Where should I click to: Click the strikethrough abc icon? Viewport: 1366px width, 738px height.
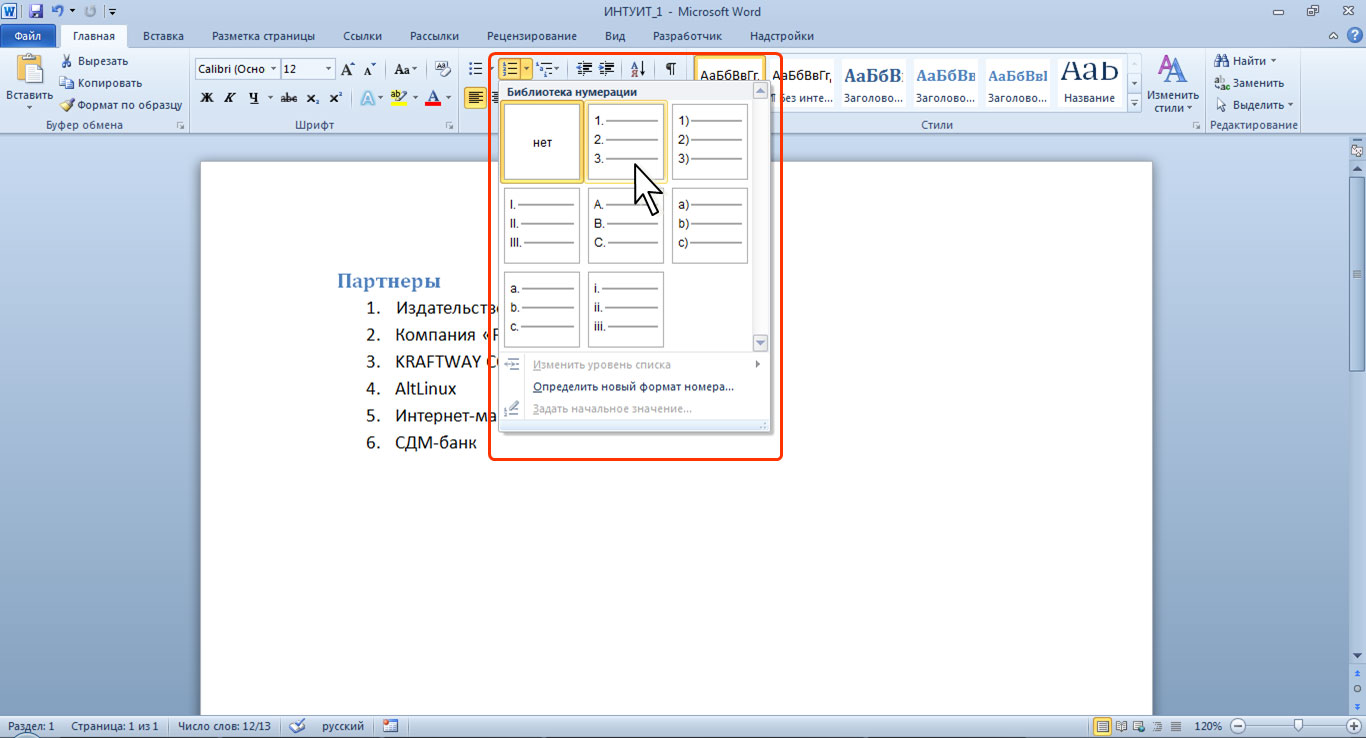pyautogui.click(x=289, y=98)
